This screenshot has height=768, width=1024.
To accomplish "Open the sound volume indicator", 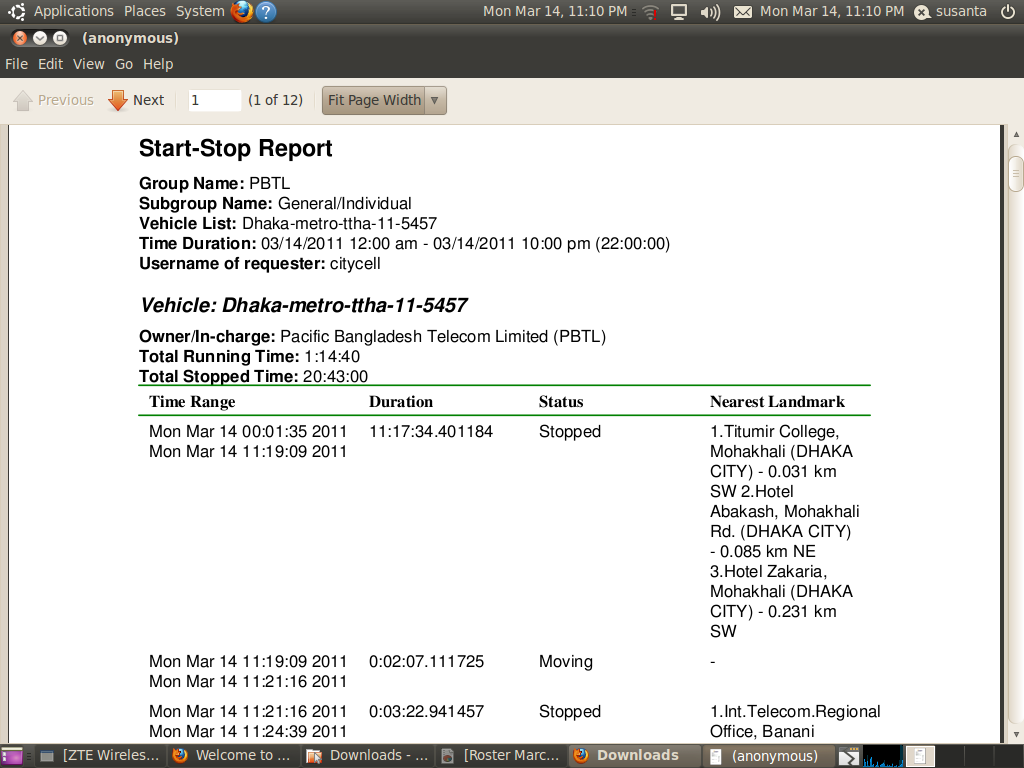I will [x=710, y=12].
